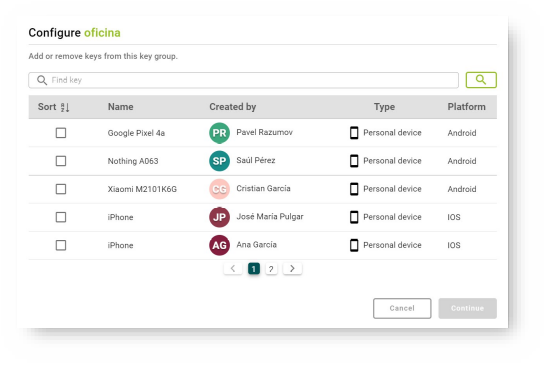This screenshot has width=550, height=372.
Task: Check the Google Pixel 4a checkbox
Action: (x=61, y=133)
